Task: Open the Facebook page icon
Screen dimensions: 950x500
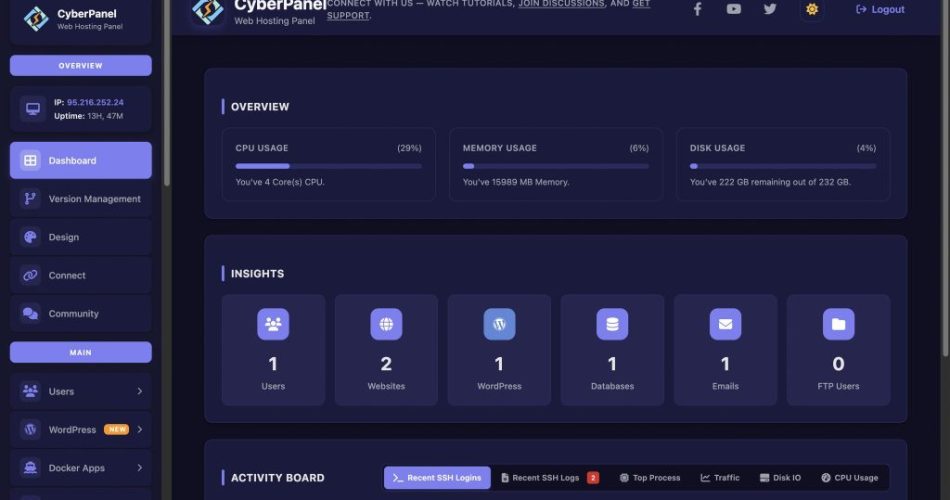Action: 697,9
